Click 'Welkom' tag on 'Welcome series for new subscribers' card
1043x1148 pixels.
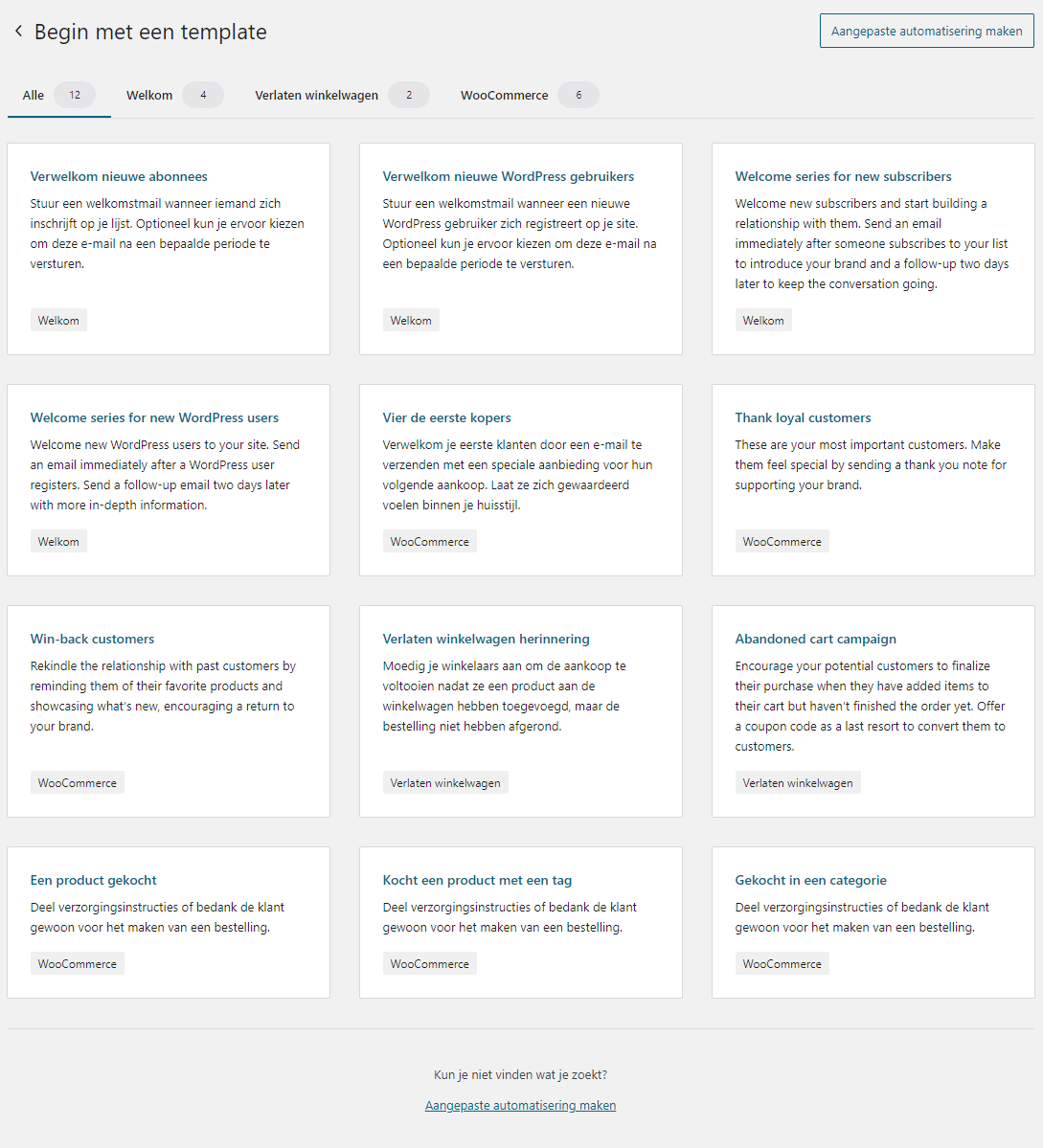(763, 321)
